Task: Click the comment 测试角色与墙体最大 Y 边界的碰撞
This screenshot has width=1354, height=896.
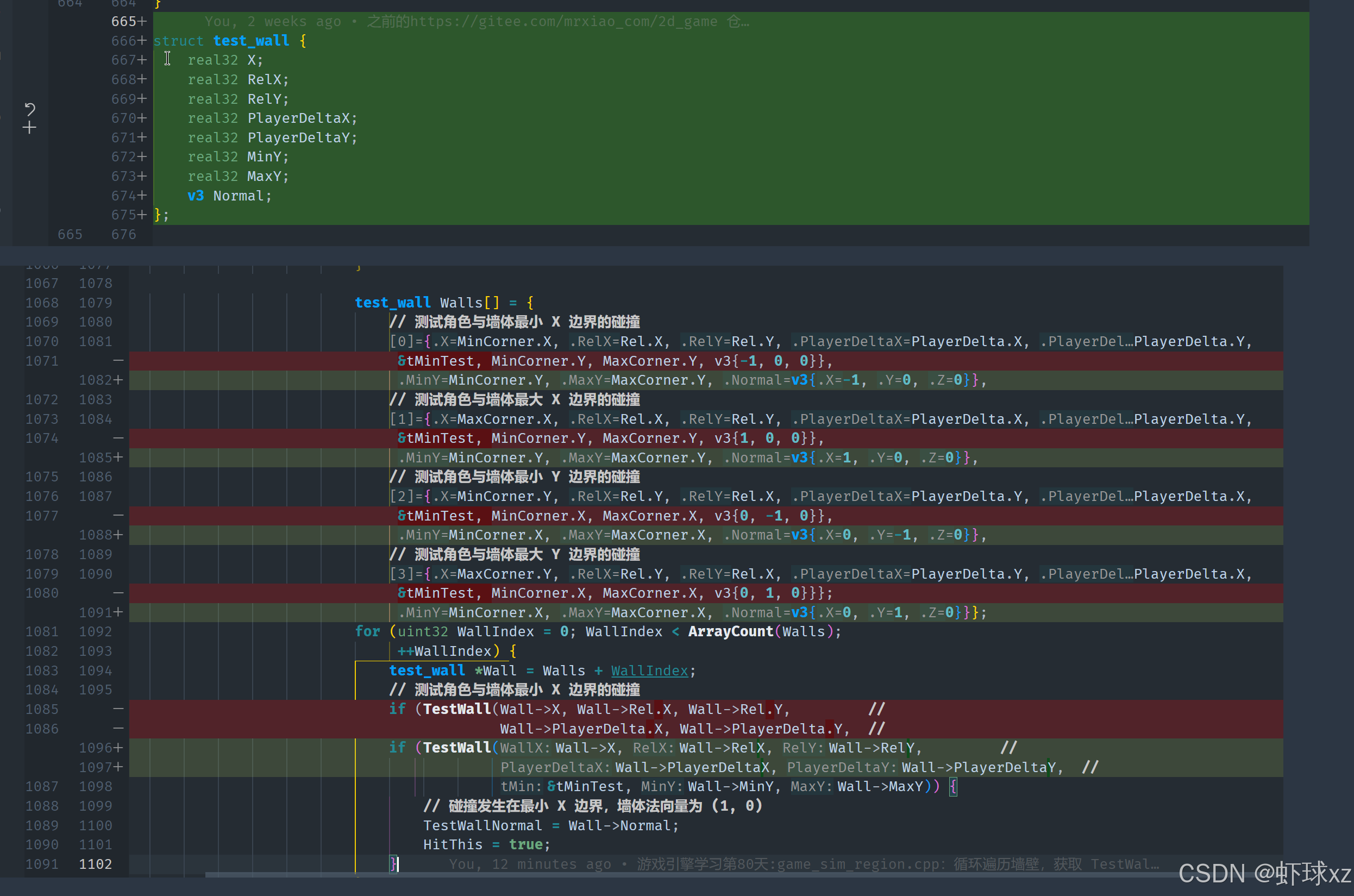Action: point(514,554)
